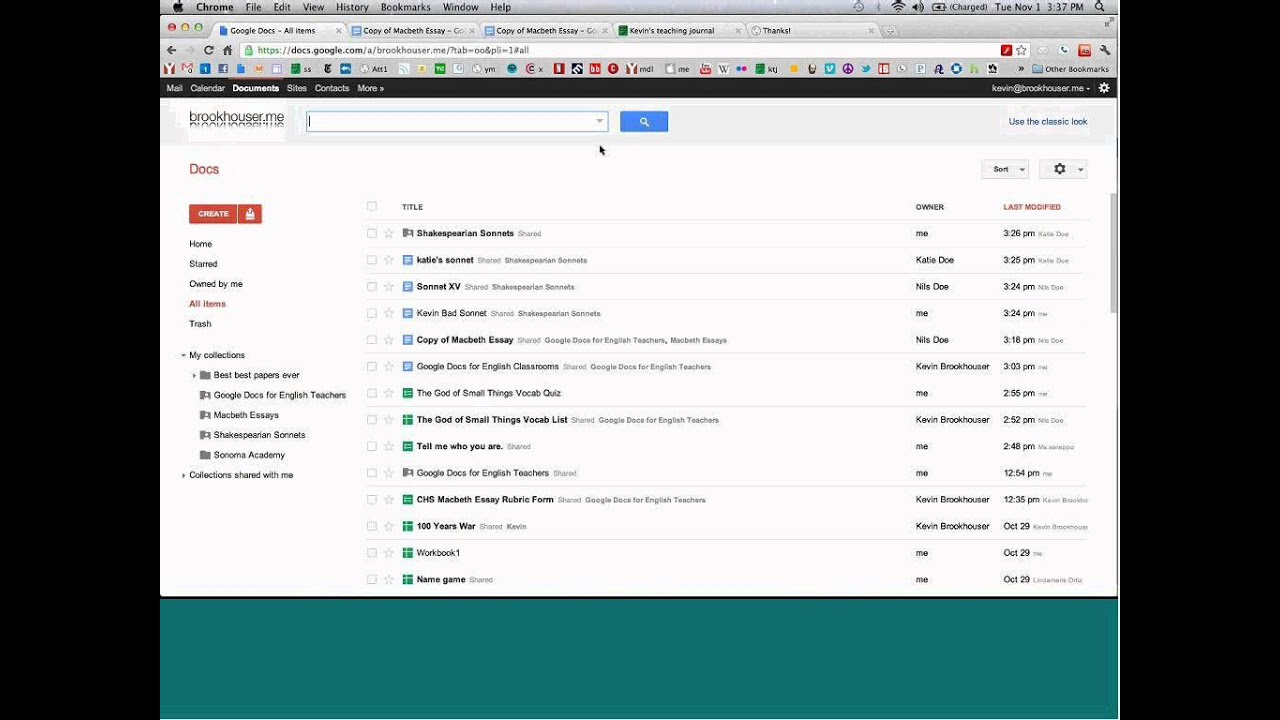Collapse the My collections section
The height and width of the screenshot is (720, 1280).
pyautogui.click(x=184, y=355)
